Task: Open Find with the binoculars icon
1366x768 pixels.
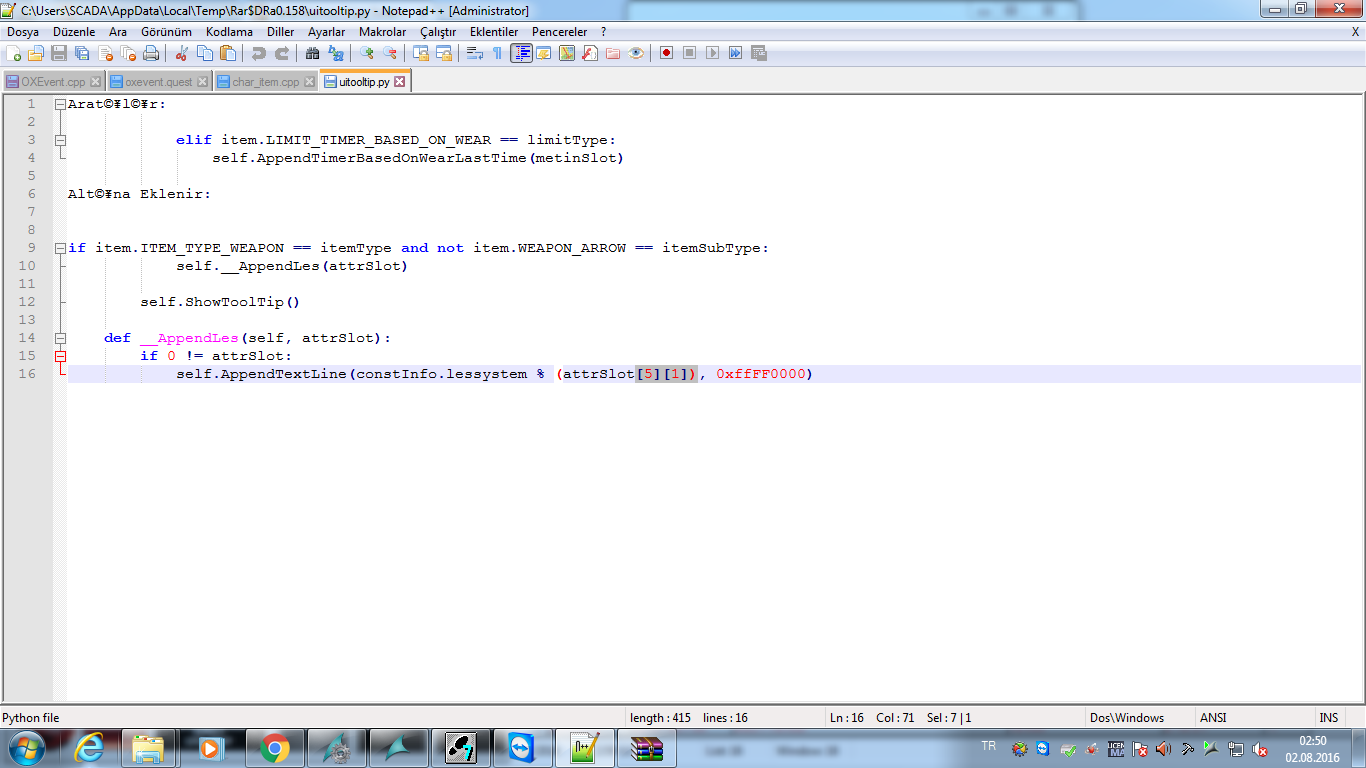Action: coord(313,53)
